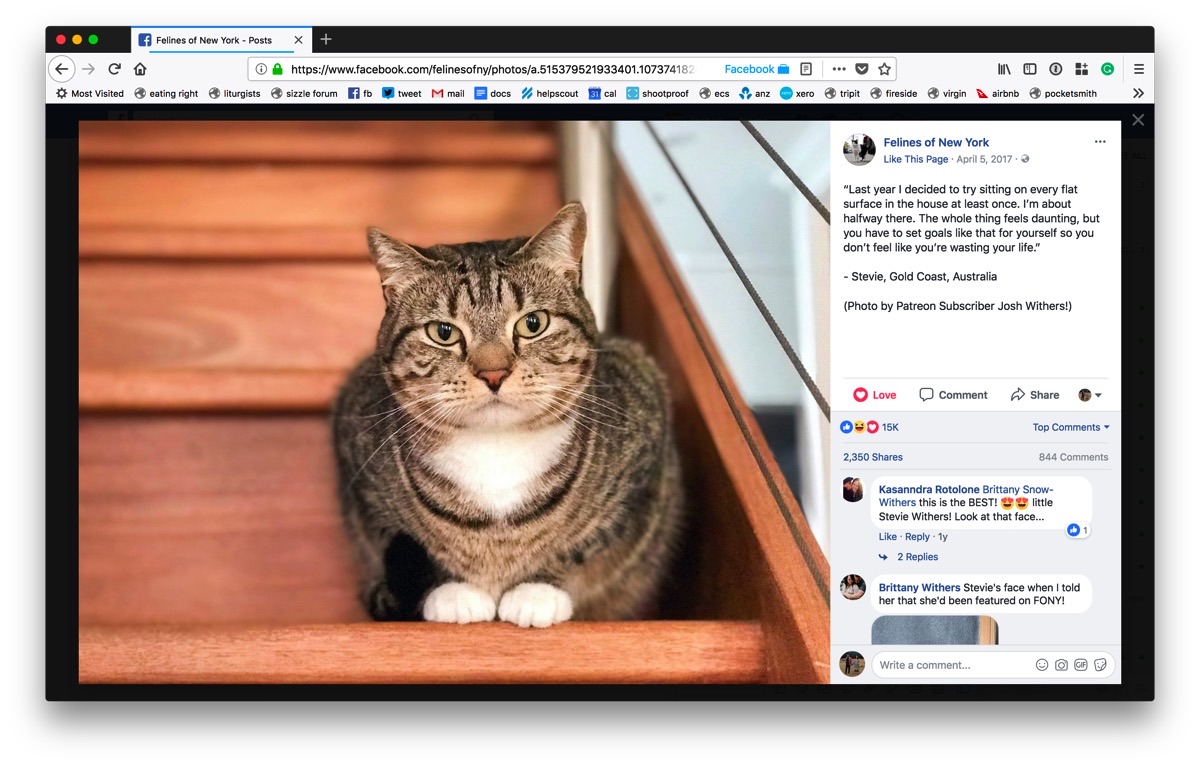The width and height of the screenshot is (1200, 766).
Task: Save page to Pocket icon
Action: click(862, 69)
